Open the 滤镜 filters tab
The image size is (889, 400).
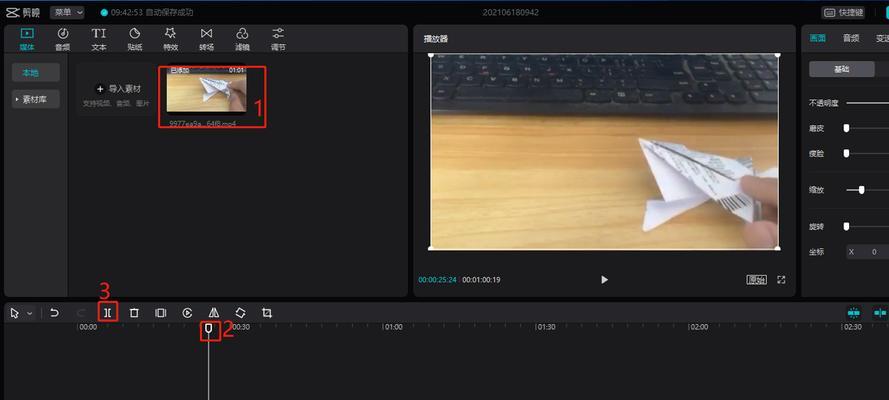[242, 39]
